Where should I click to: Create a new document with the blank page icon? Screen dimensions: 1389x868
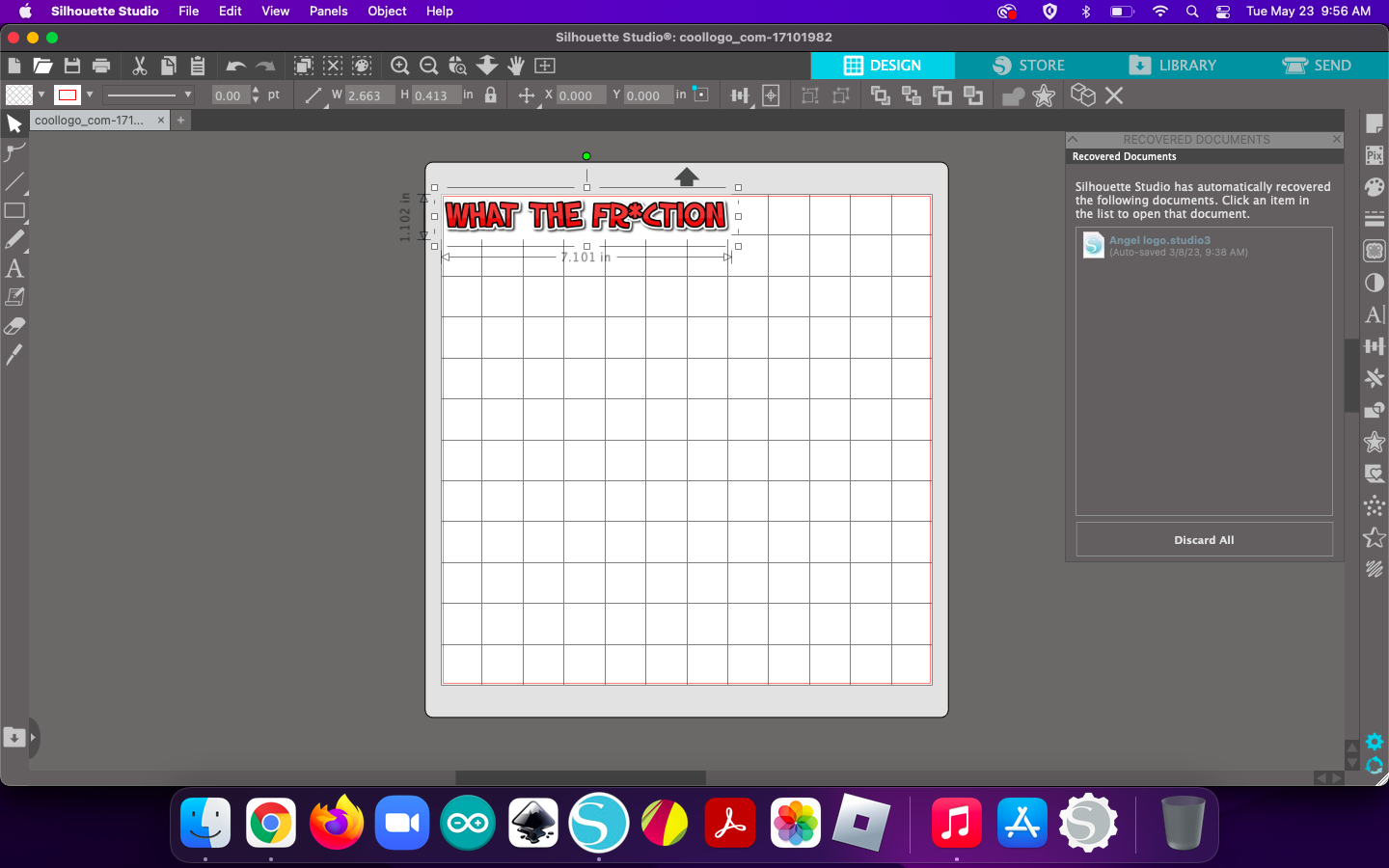coord(14,66)
